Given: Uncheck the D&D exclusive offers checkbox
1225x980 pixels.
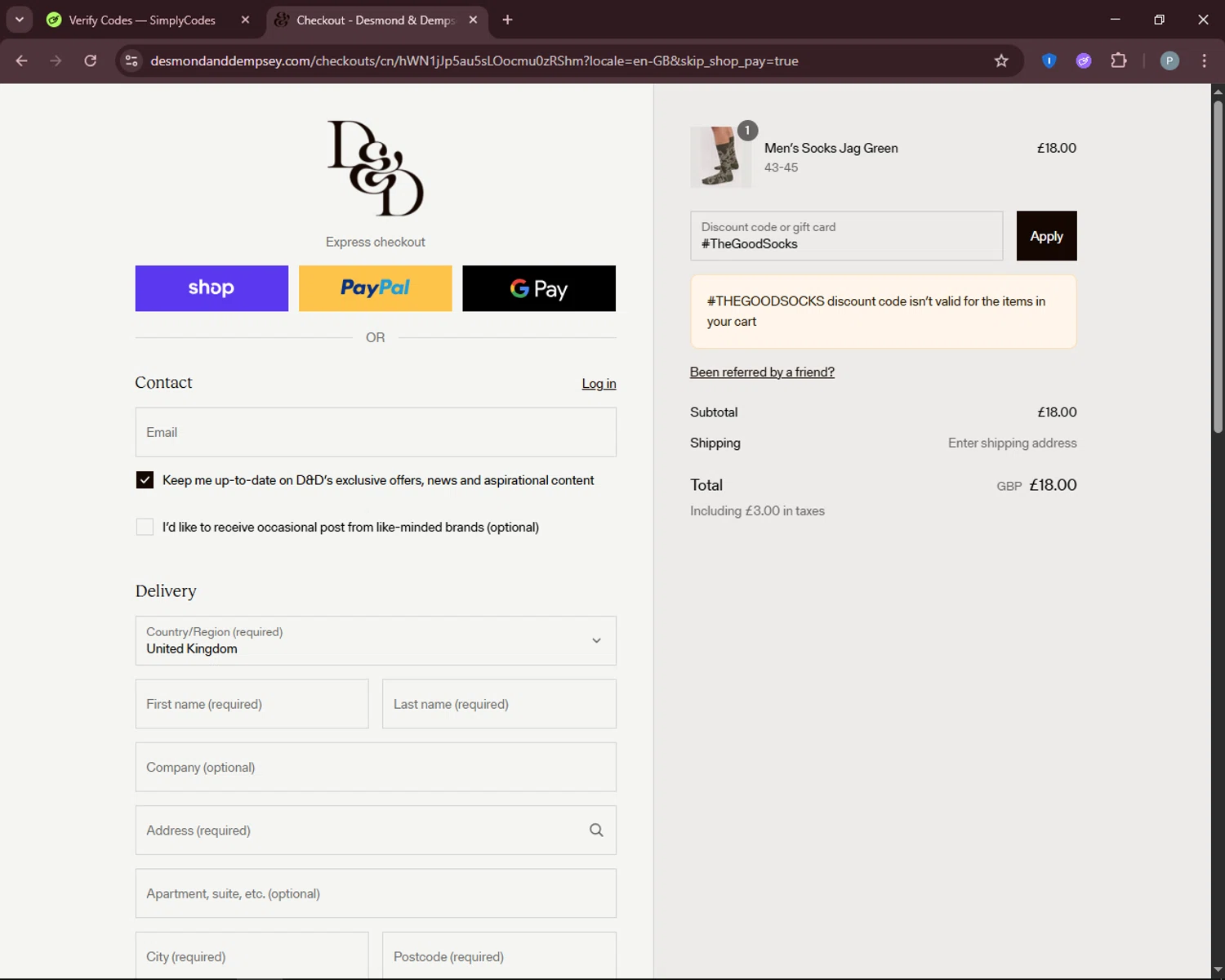Looking at the screenshot, I should click(145, 480).
